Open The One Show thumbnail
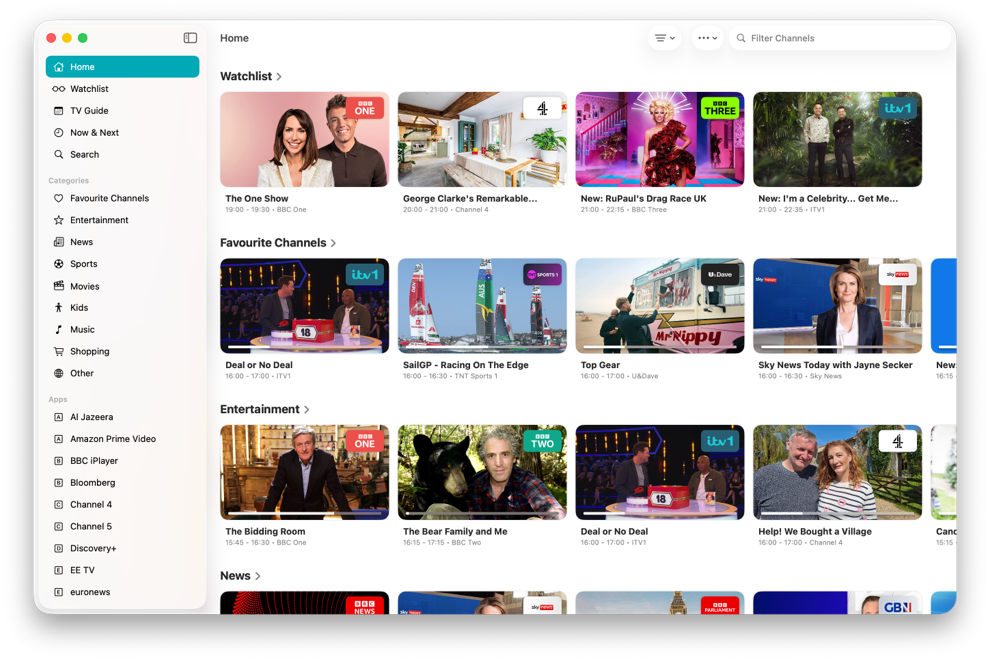Viewport: 989px width, 660px height. click(x=304, y=140)
